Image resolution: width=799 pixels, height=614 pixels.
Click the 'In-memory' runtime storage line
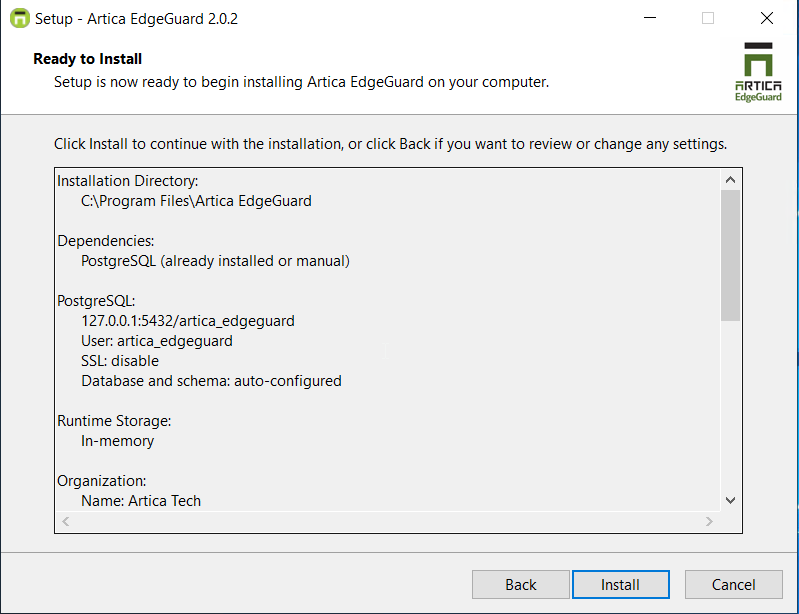point(117,441)
